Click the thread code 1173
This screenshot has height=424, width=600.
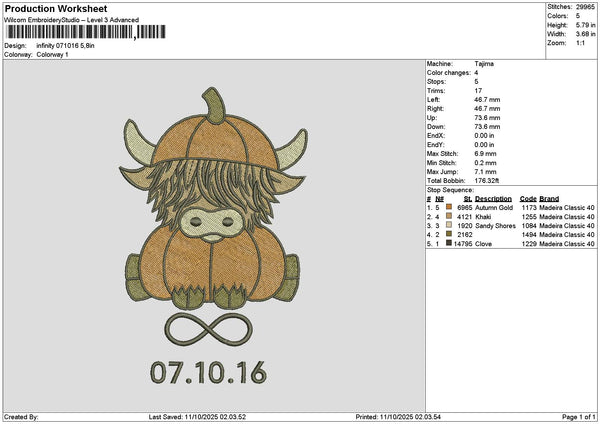coord(529,207)
